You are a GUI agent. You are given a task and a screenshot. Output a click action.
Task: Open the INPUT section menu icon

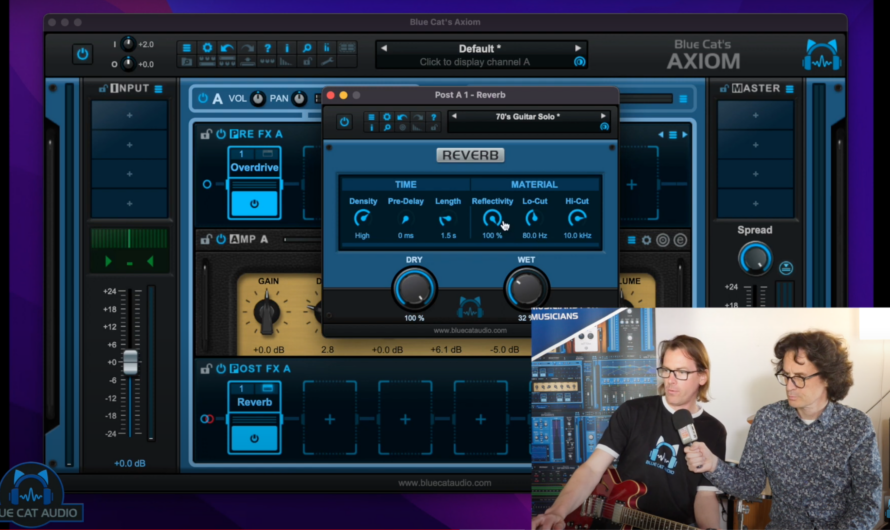[158, 89]
